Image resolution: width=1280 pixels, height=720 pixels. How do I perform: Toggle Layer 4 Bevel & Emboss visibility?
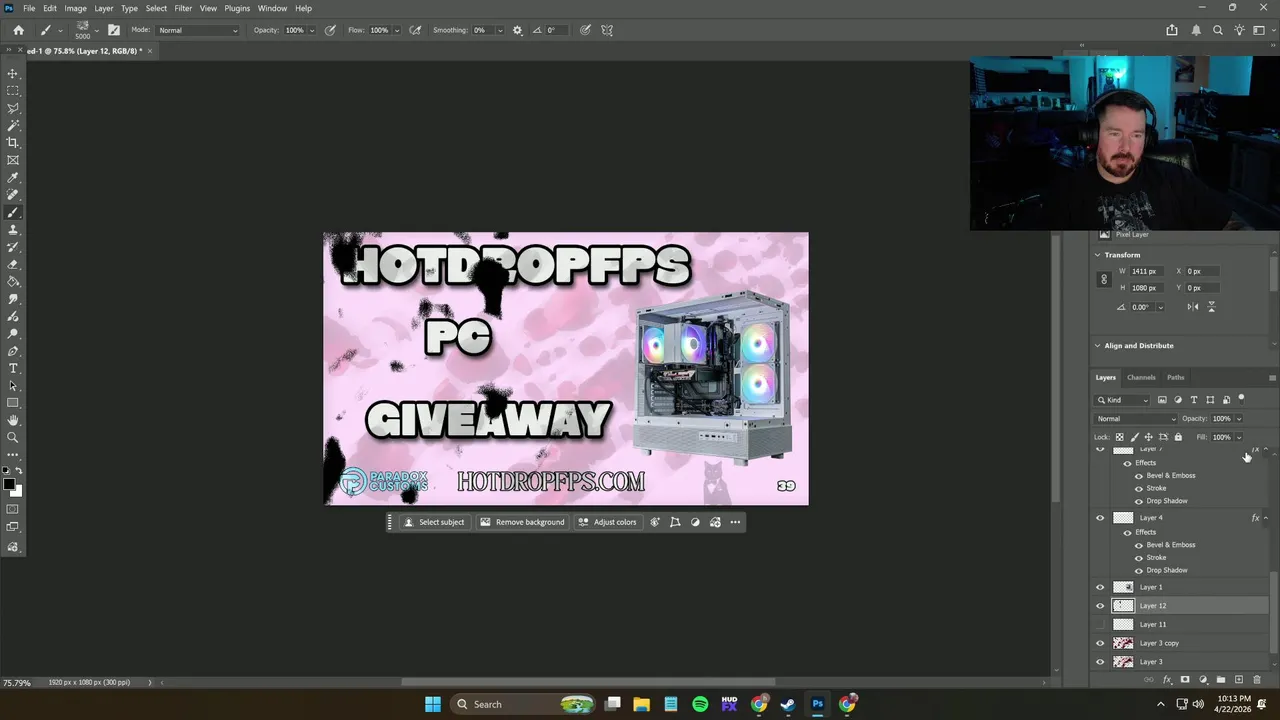click(1138, 545)
